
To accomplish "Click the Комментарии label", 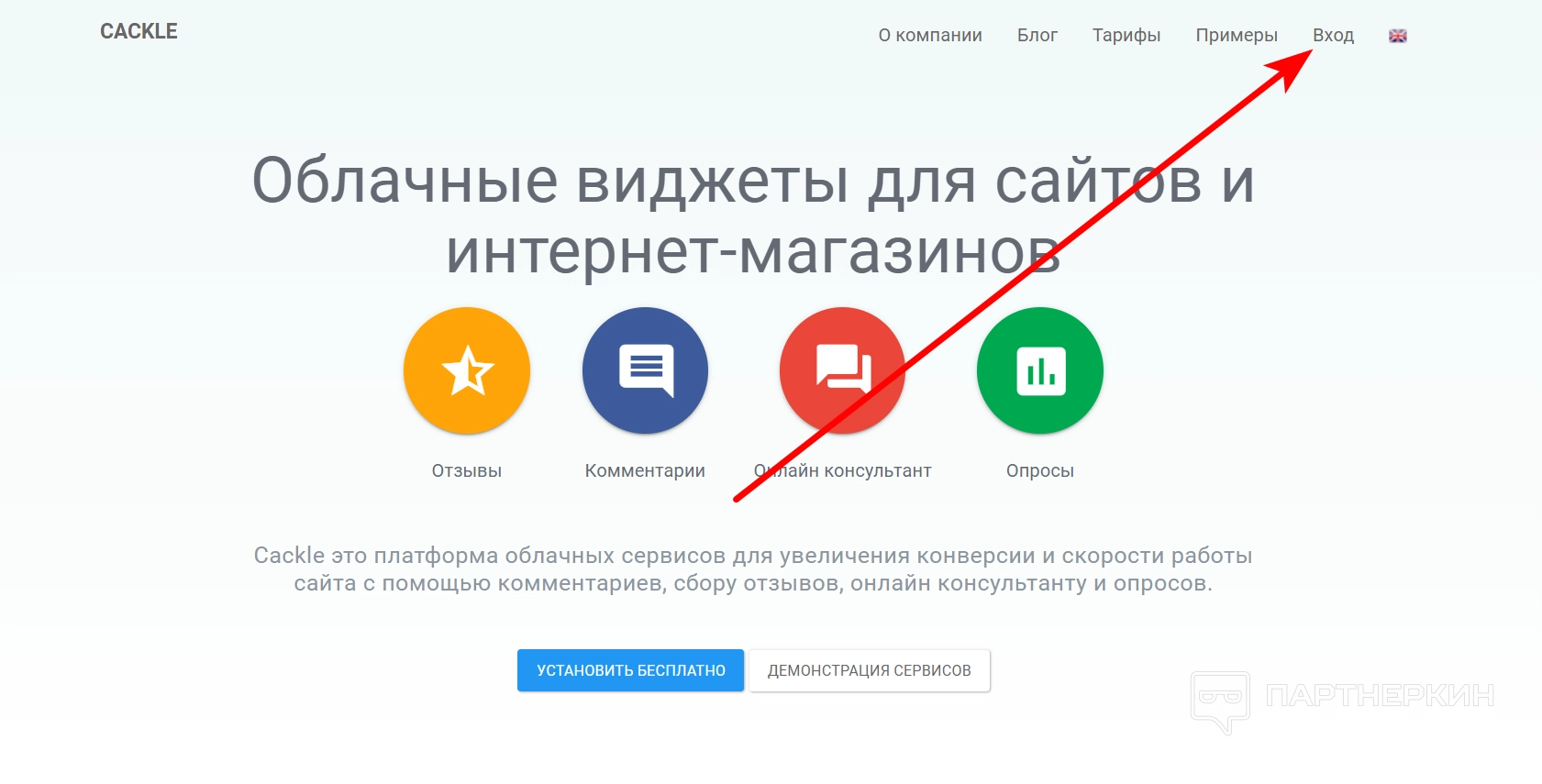I will click(x=645, y=470).
